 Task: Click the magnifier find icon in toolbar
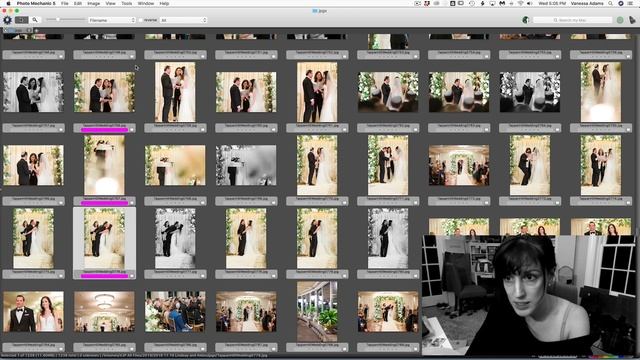[35, 20]
